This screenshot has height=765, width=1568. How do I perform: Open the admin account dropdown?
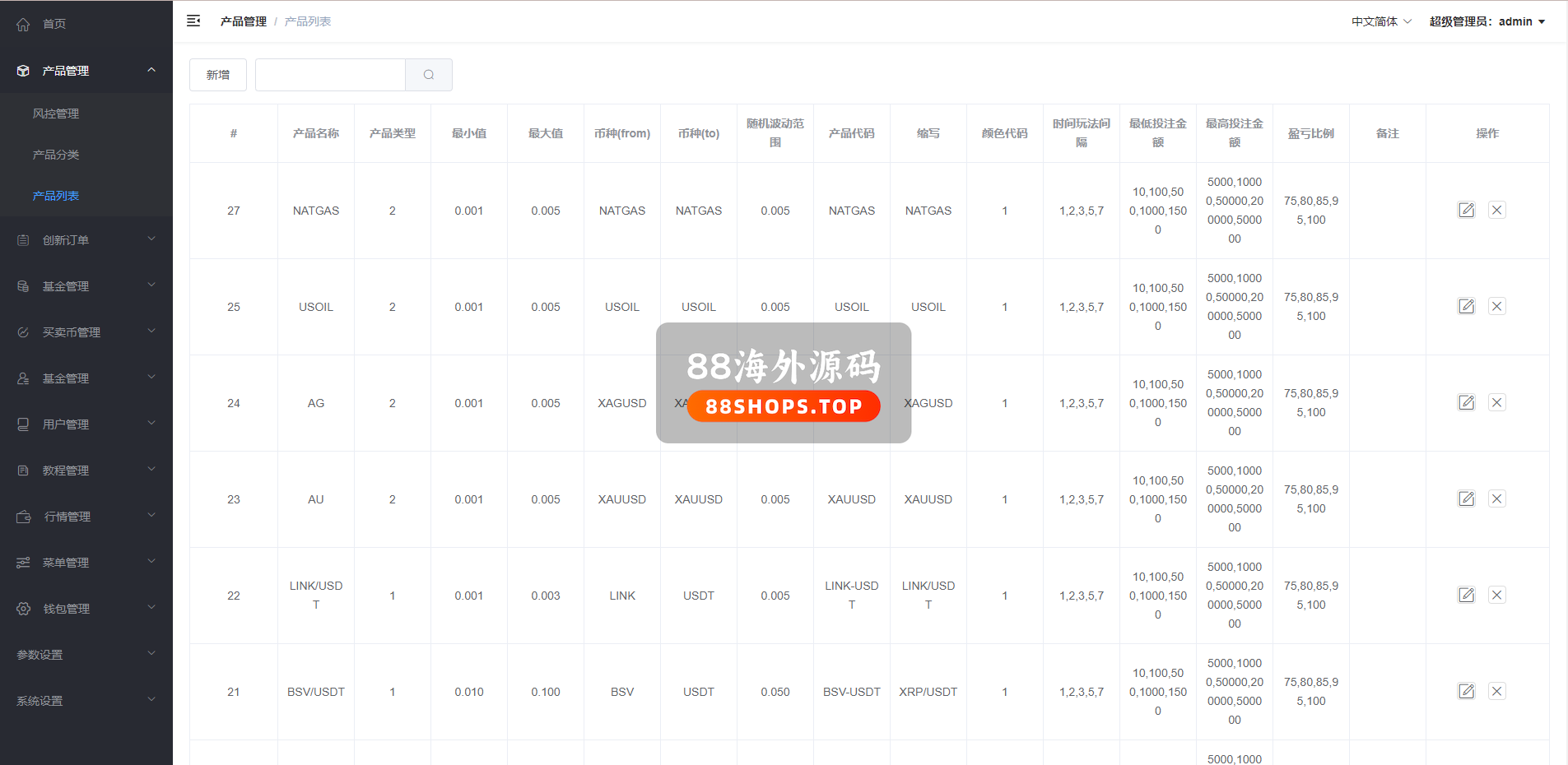[x=1487, y=21]
